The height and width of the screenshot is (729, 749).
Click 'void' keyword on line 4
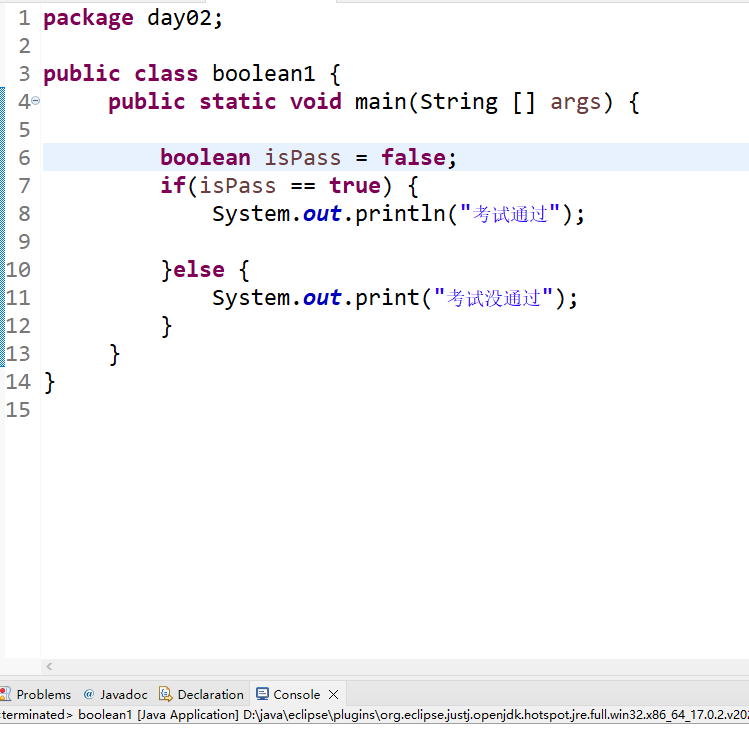(315, 102)
